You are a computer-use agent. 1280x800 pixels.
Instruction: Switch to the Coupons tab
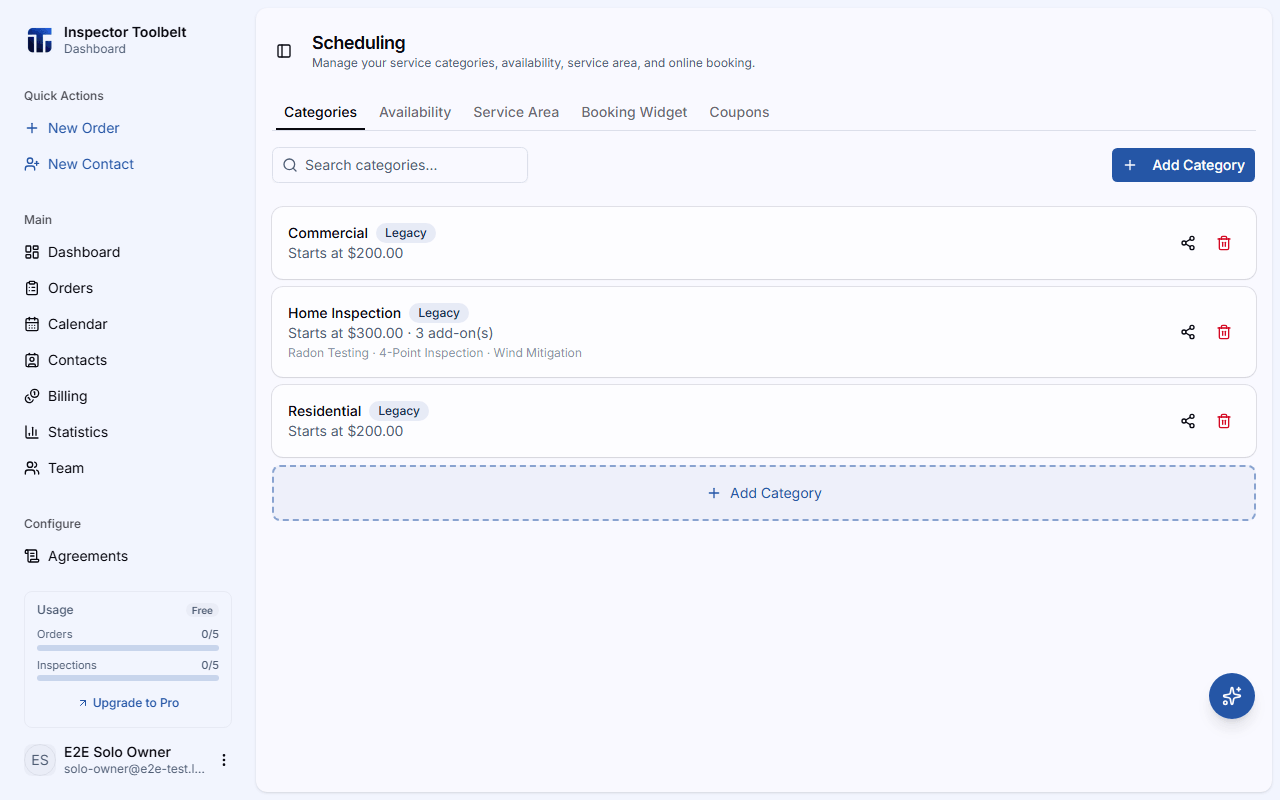click(x=739, y=112)
